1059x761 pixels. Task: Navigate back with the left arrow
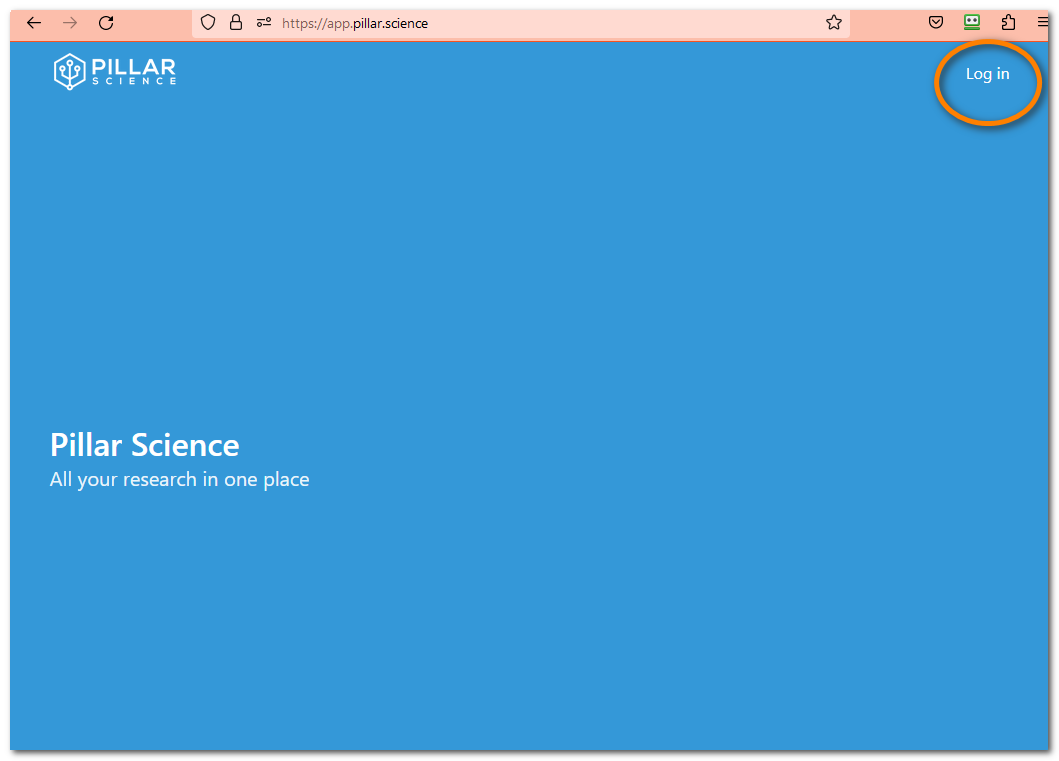[x=33, y=22]
